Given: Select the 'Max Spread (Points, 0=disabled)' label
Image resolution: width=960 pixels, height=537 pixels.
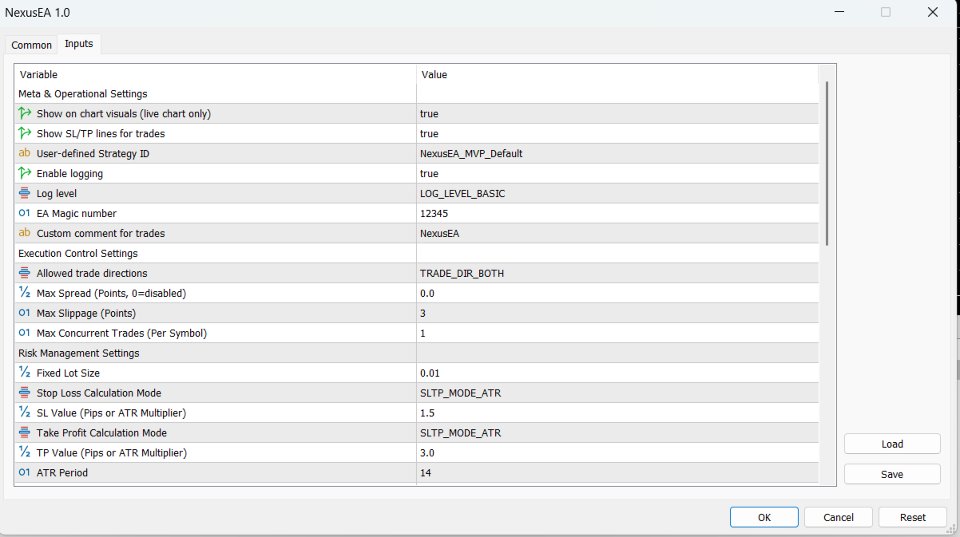Looking at the screenshot, I should click(x=111, y=293).
